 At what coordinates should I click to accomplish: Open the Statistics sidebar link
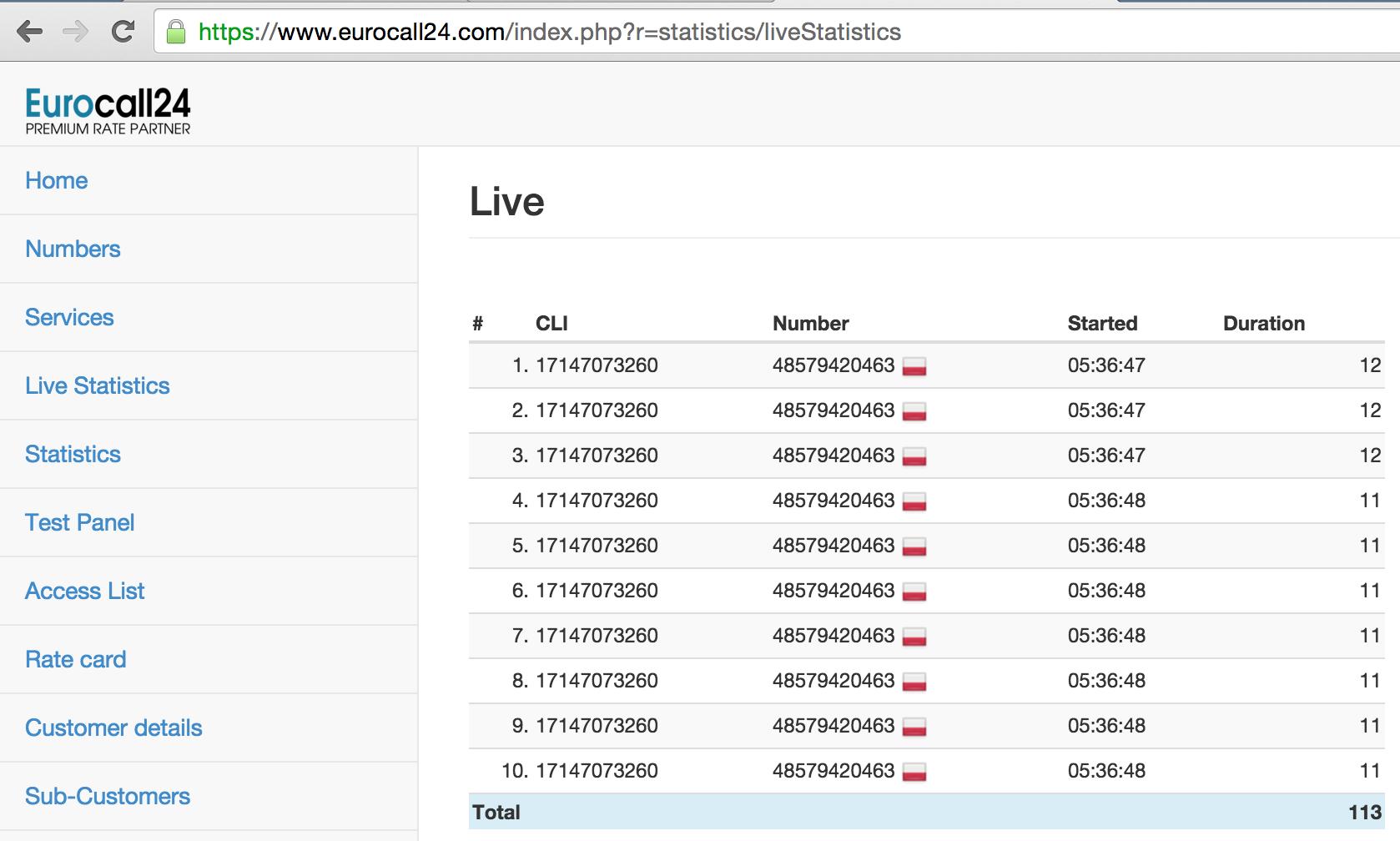pos(73,454)
